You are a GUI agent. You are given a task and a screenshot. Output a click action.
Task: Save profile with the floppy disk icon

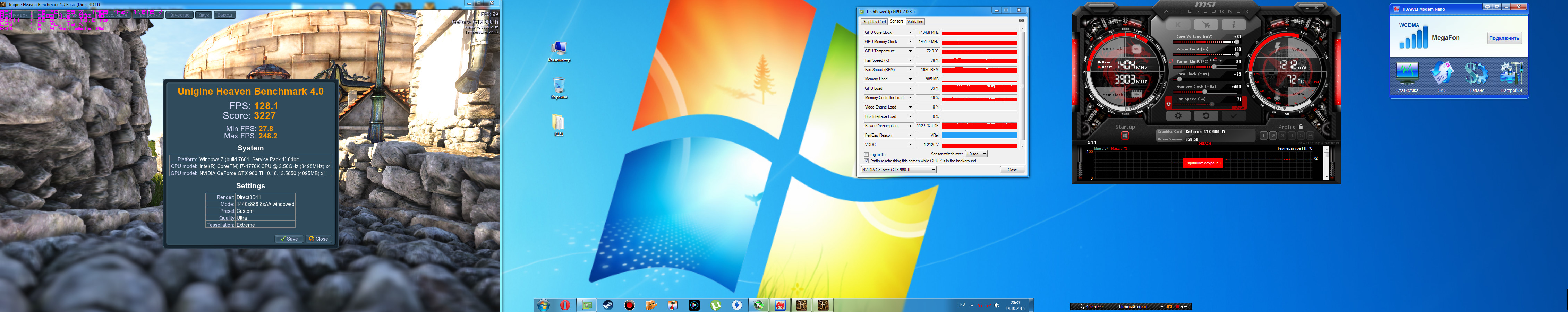click(x=1311, y=136)
